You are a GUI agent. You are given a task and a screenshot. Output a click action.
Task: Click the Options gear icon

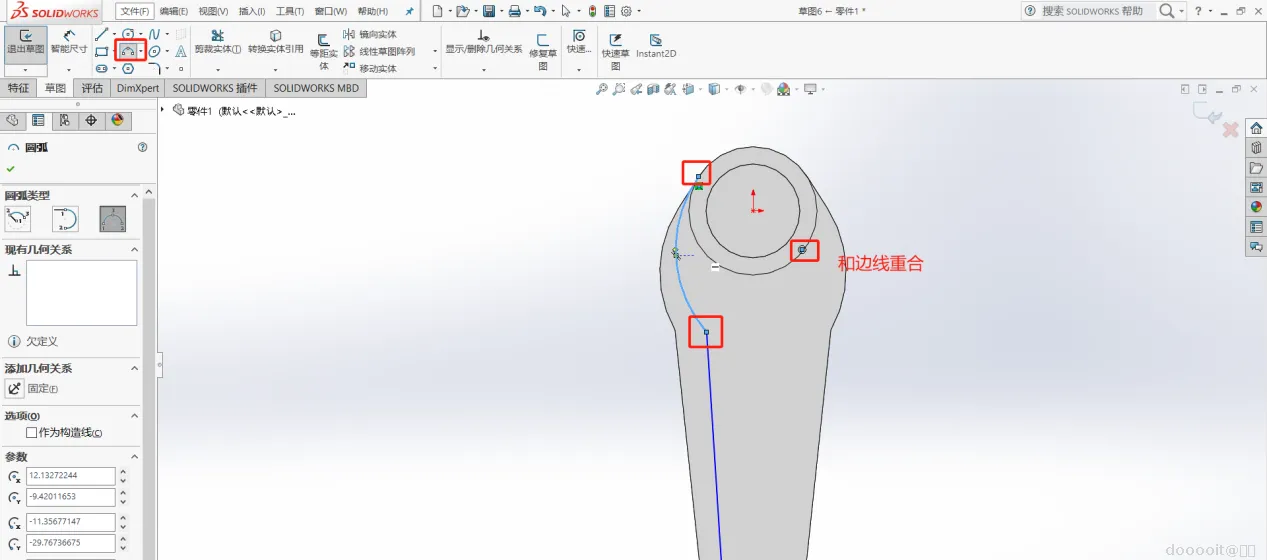pos(626,11)
